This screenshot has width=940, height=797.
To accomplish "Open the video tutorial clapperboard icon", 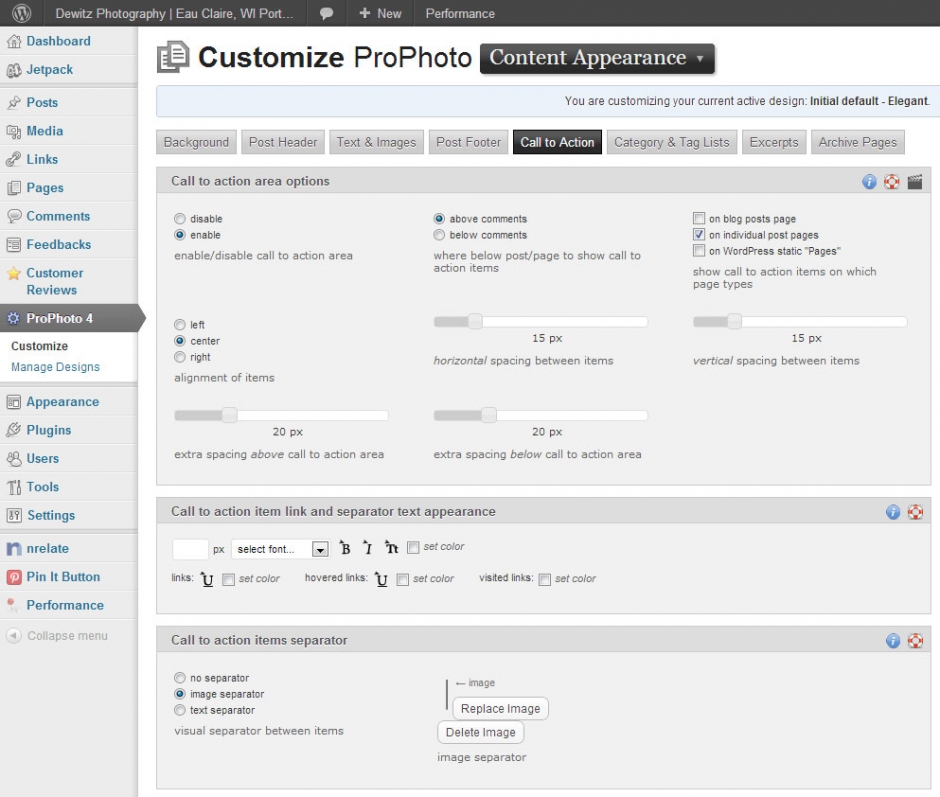I will point(915,182).
